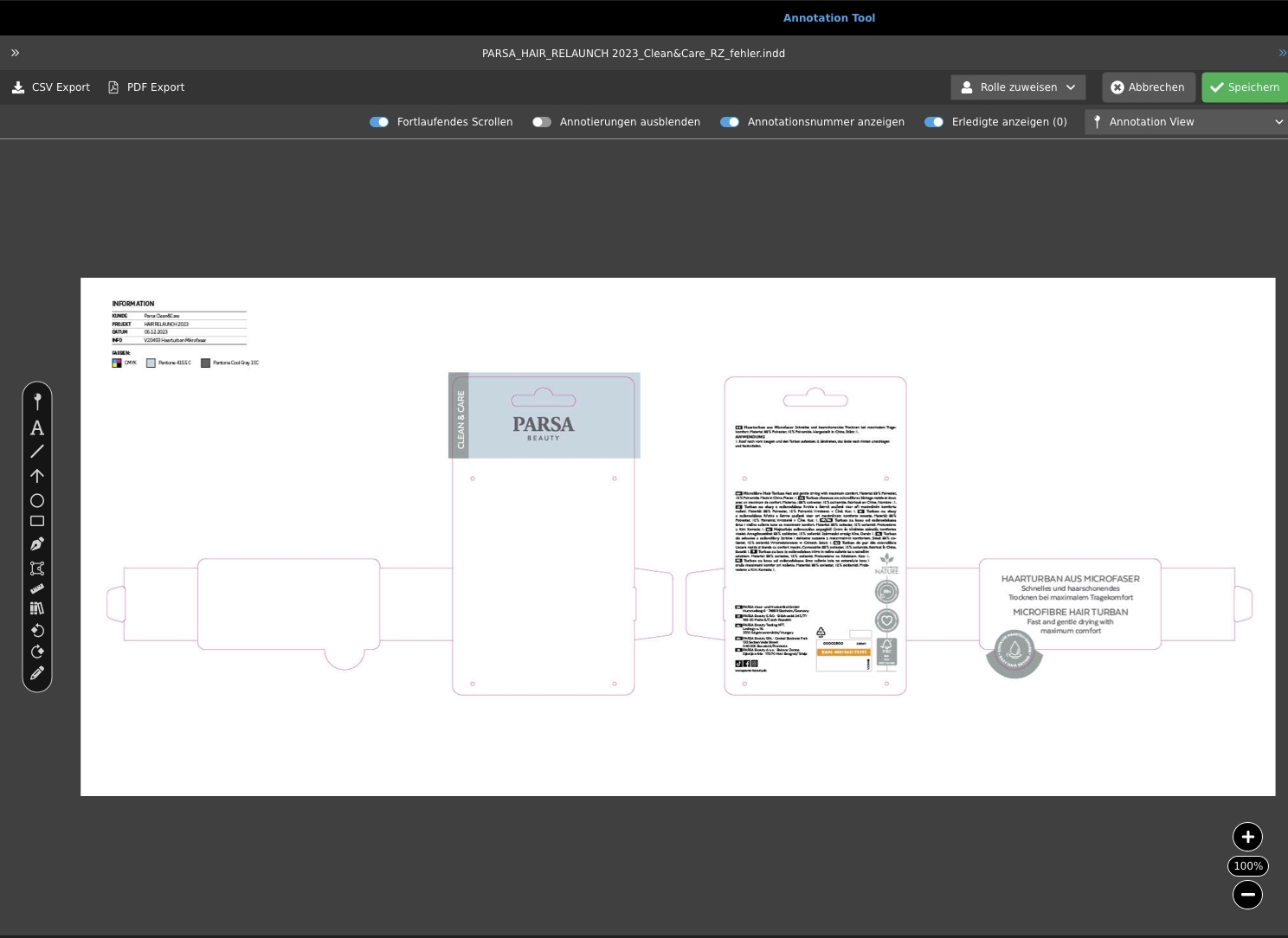The width and height of the screenshot is (1288, 938).
Task: Select the circle shape tool
Action: (x=37, y=500)
